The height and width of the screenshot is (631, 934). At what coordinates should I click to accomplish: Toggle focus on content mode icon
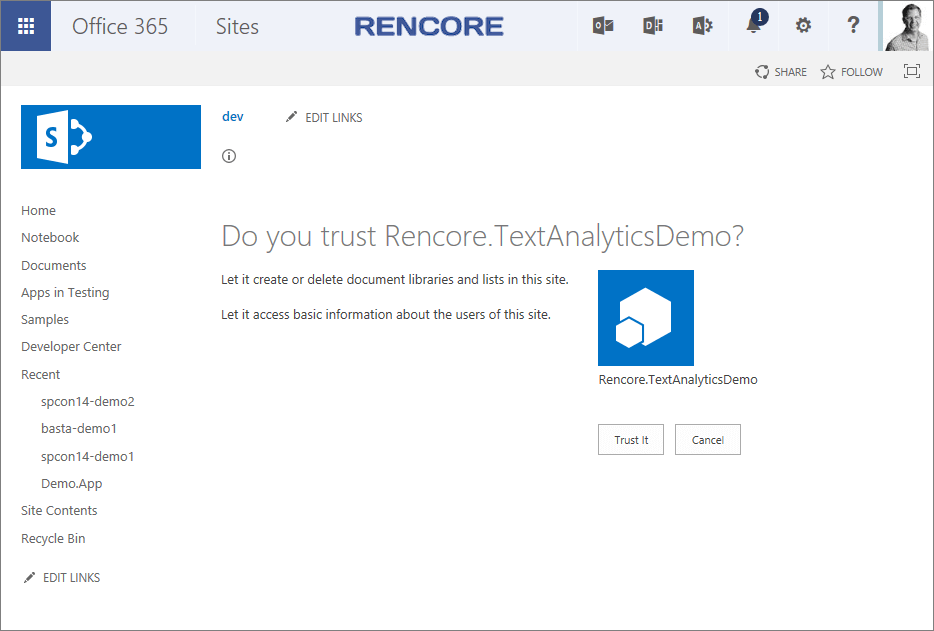(911, 72)
